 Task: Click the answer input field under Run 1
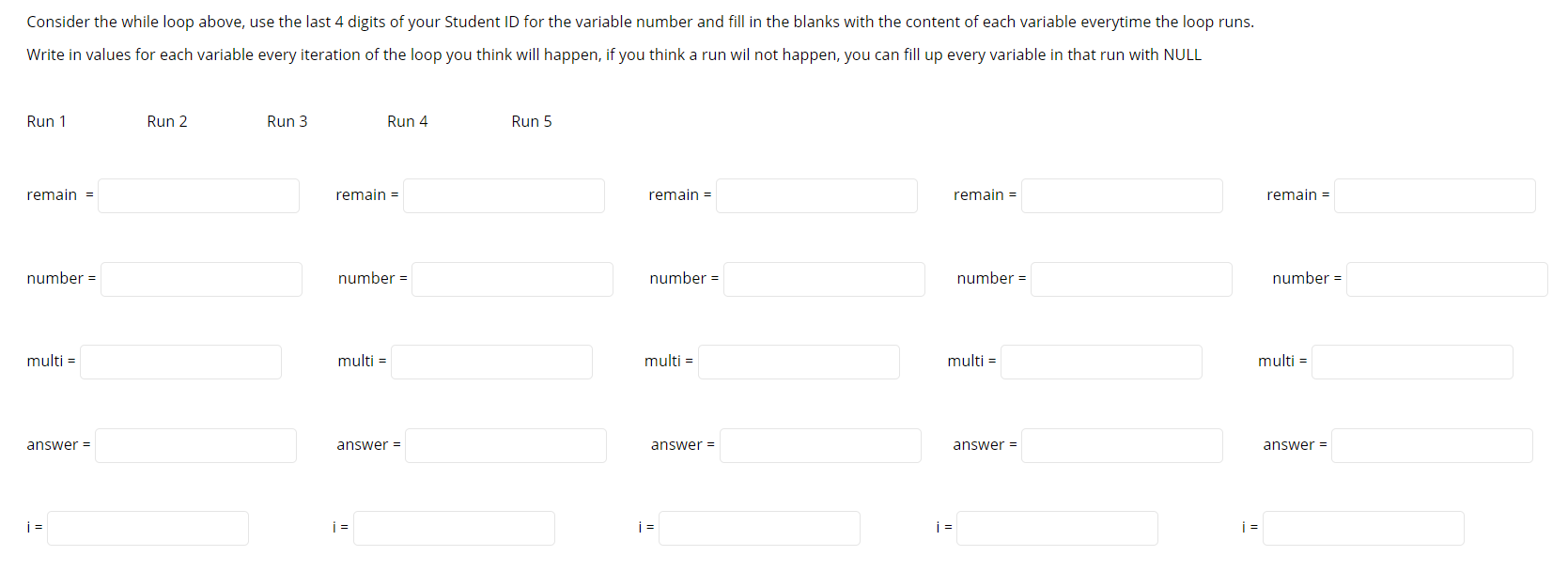[194, 445]
